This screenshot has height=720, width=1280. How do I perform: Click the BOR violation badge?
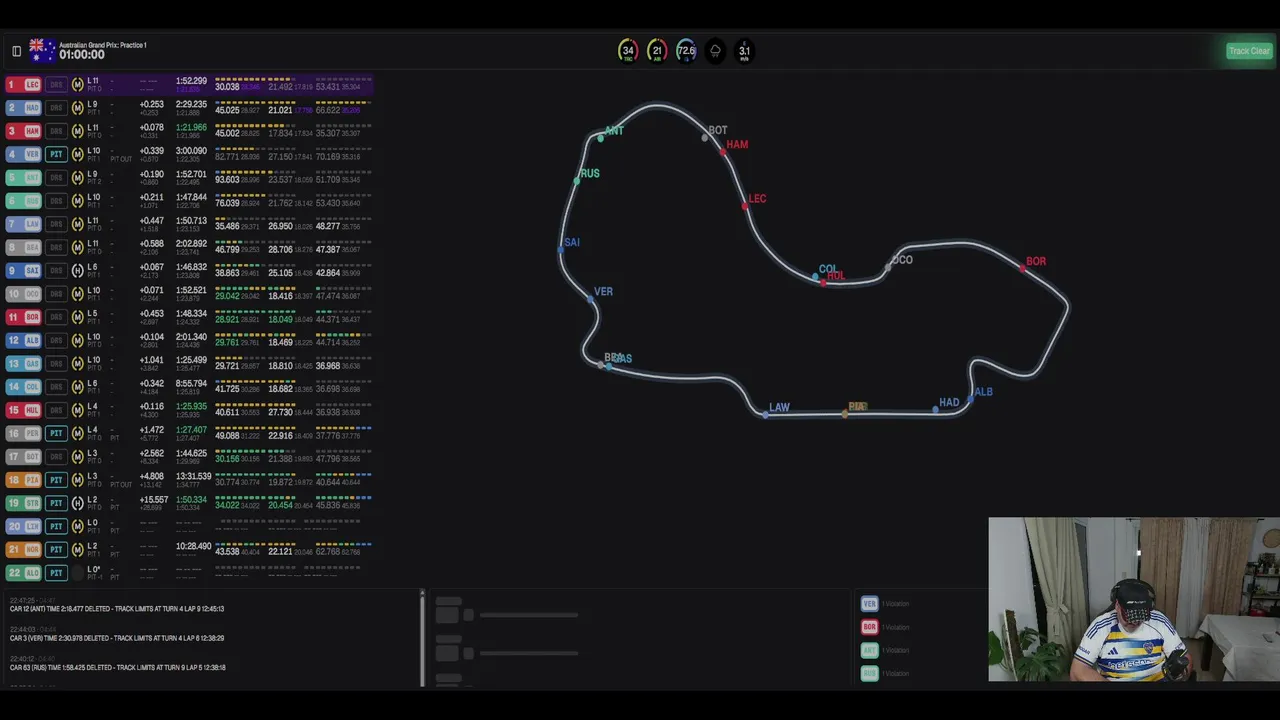coord(869,627)
